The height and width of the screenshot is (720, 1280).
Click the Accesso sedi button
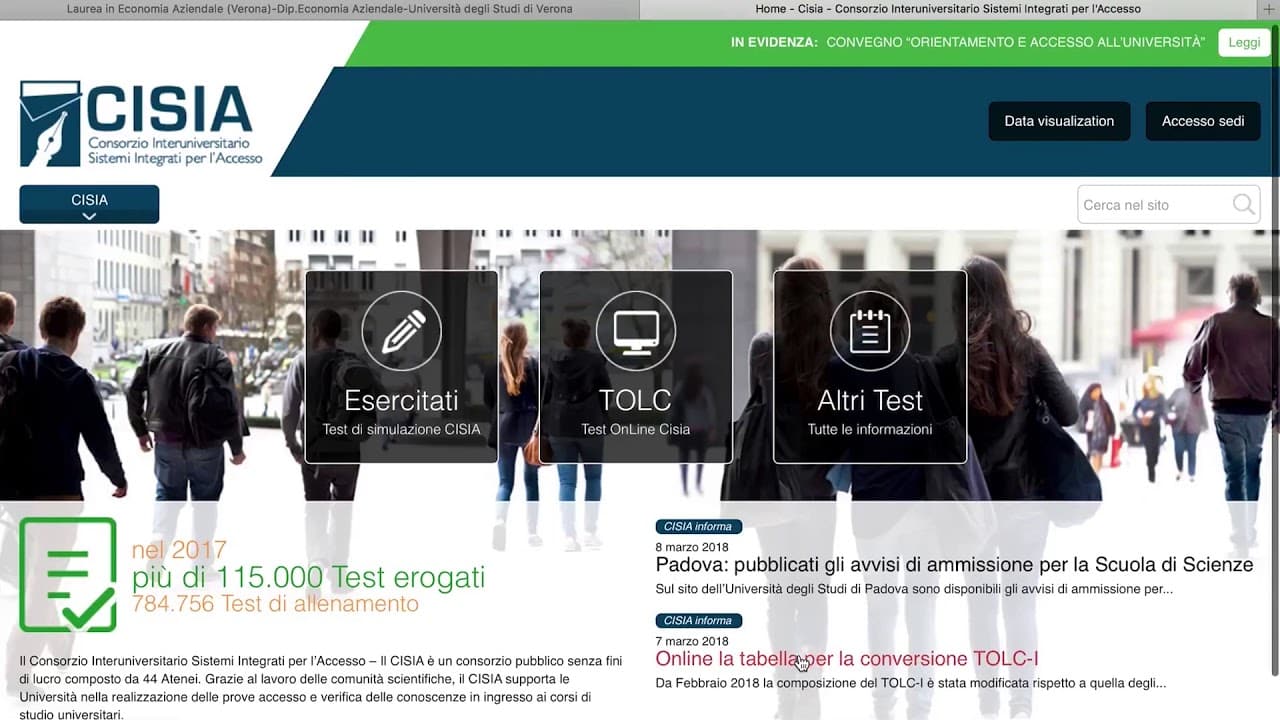click(x=1202, y=121)
